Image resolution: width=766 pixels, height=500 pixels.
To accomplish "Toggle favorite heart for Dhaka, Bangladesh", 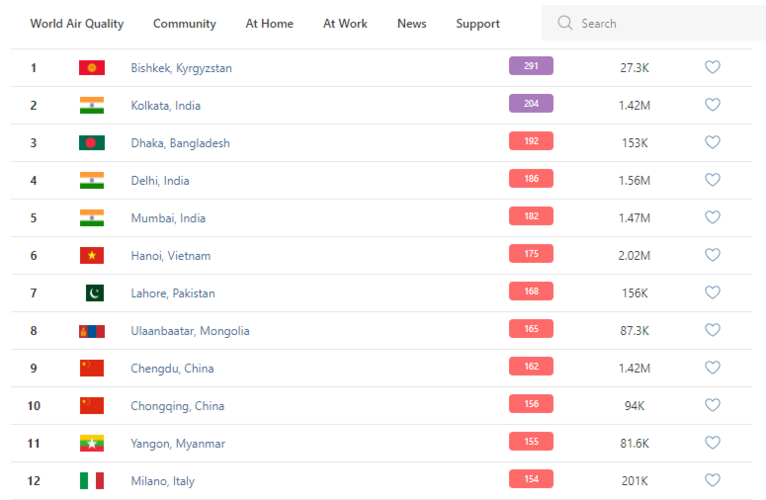I will (x=712, y=142).
